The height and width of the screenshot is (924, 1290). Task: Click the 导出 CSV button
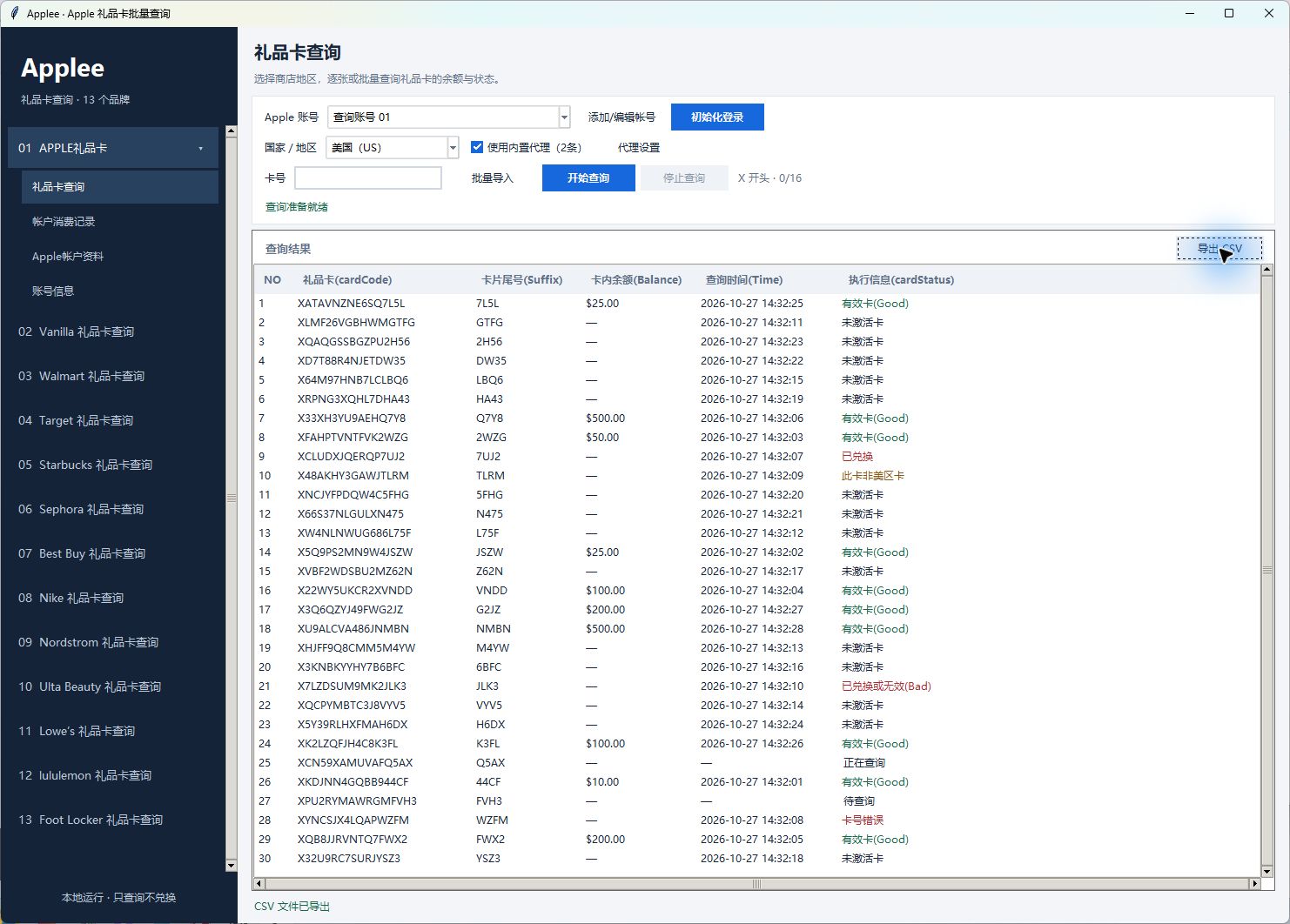(1219, 249)
